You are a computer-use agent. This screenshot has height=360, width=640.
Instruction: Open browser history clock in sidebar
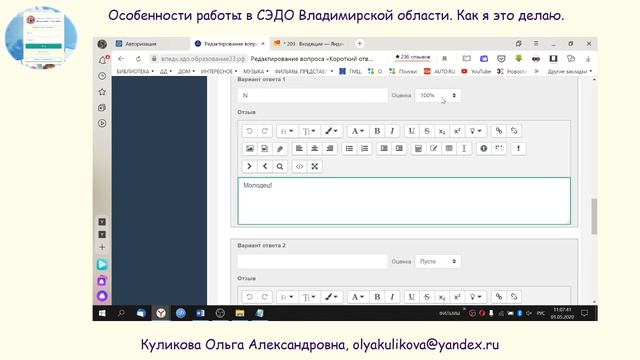102,76
